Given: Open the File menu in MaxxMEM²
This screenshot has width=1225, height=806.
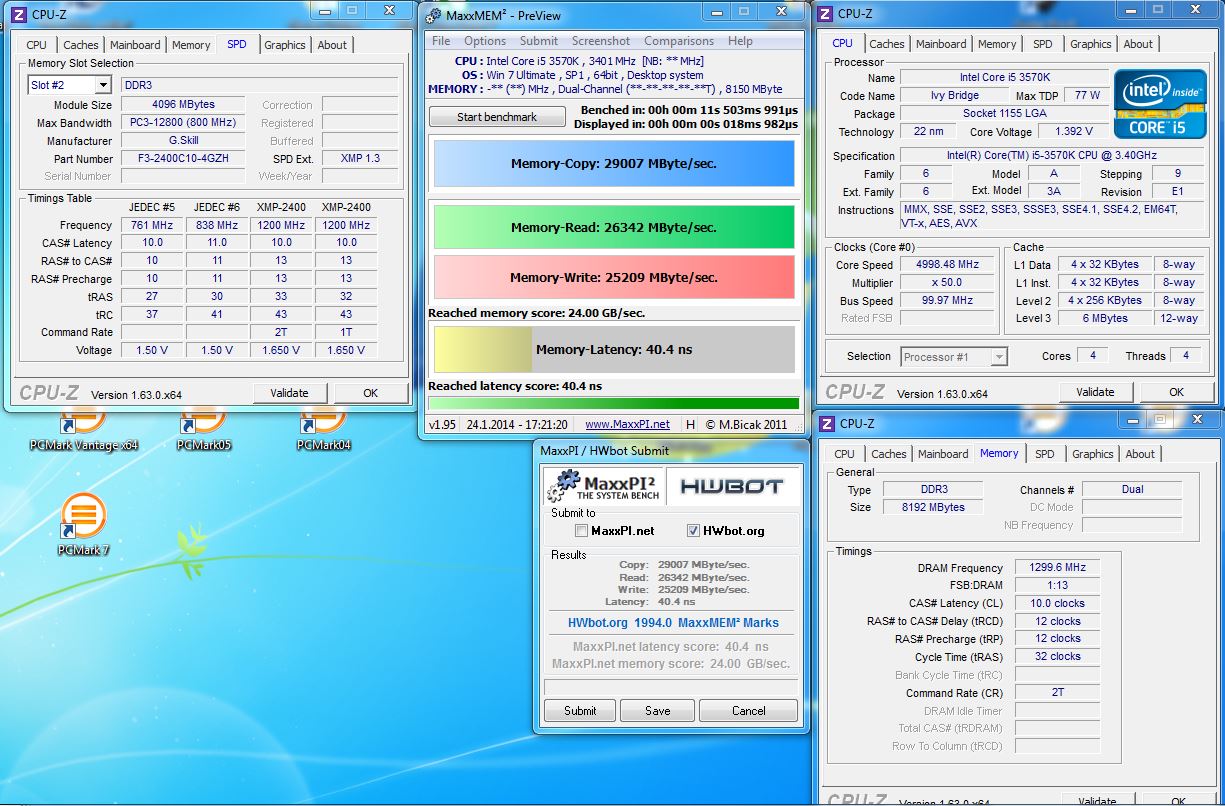Looking at the screenshot, I should point(441,41).
